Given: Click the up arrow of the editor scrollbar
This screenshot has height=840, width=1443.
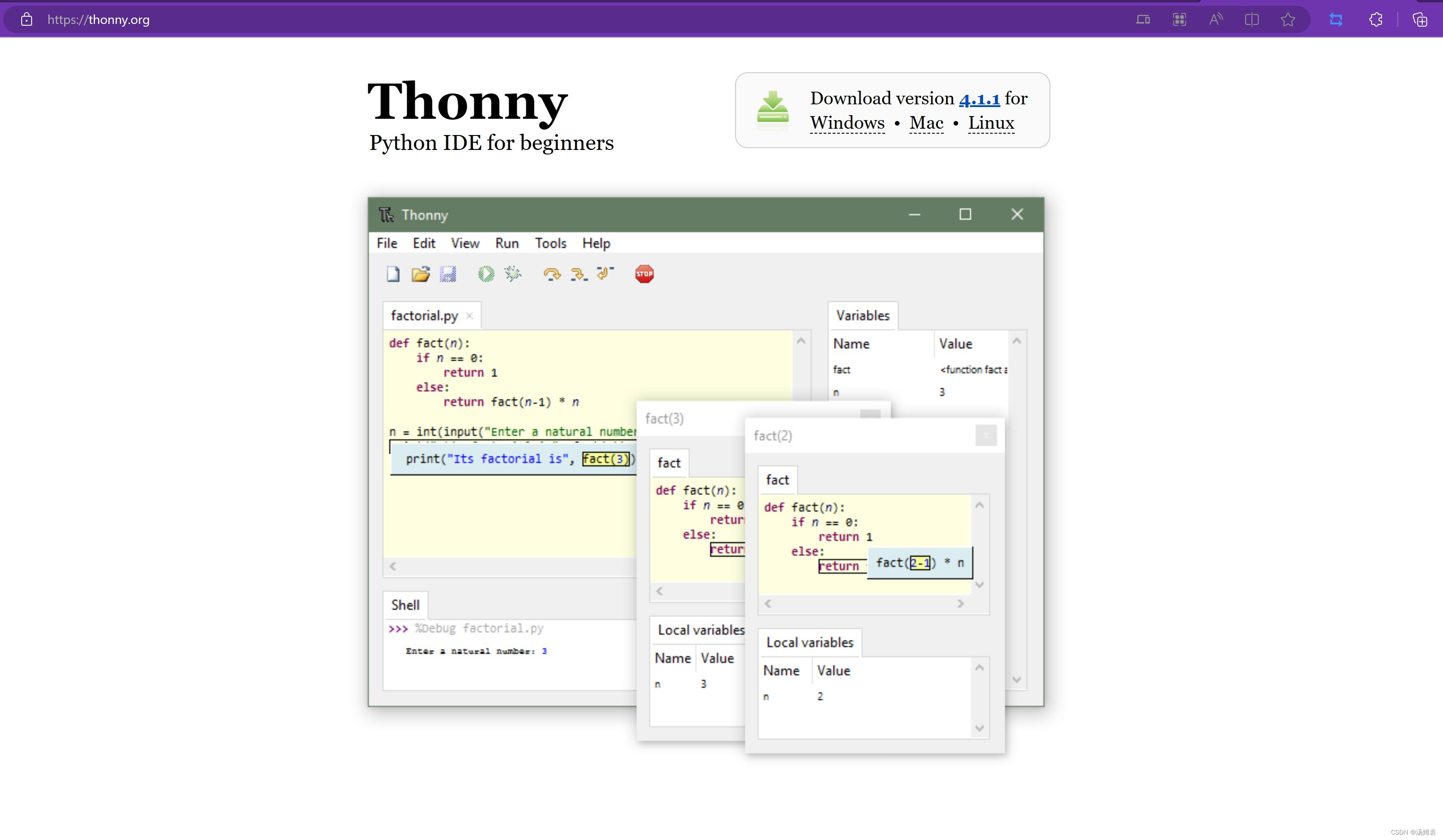Looking at the screenshot, I should coord(801,341).
